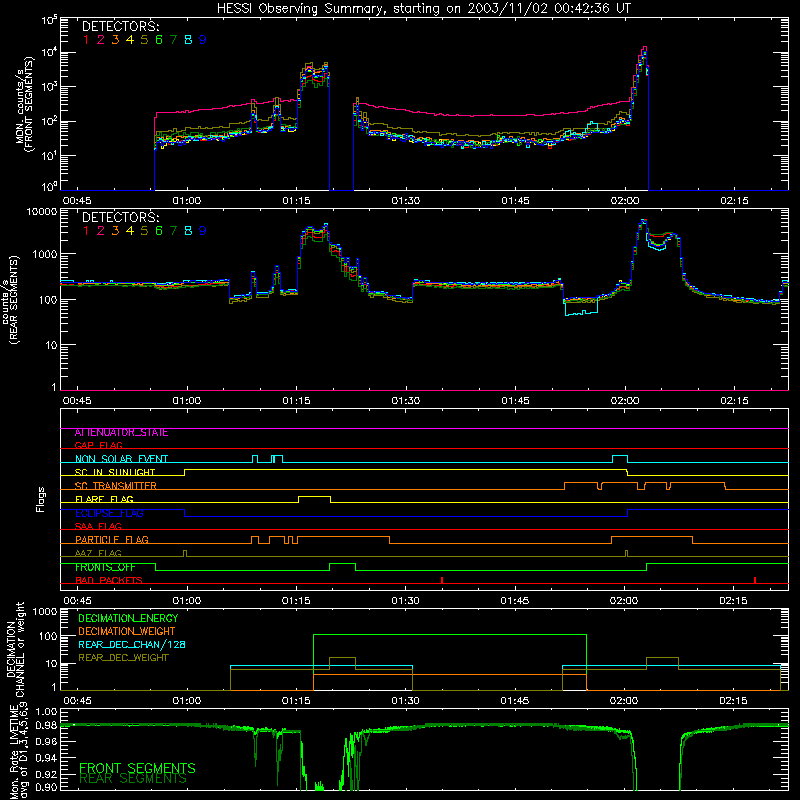The width and height of the screenshot is (800, 800).
Task: Click the 0.94 tick label on livetime axis
Action: click(47, 757)
